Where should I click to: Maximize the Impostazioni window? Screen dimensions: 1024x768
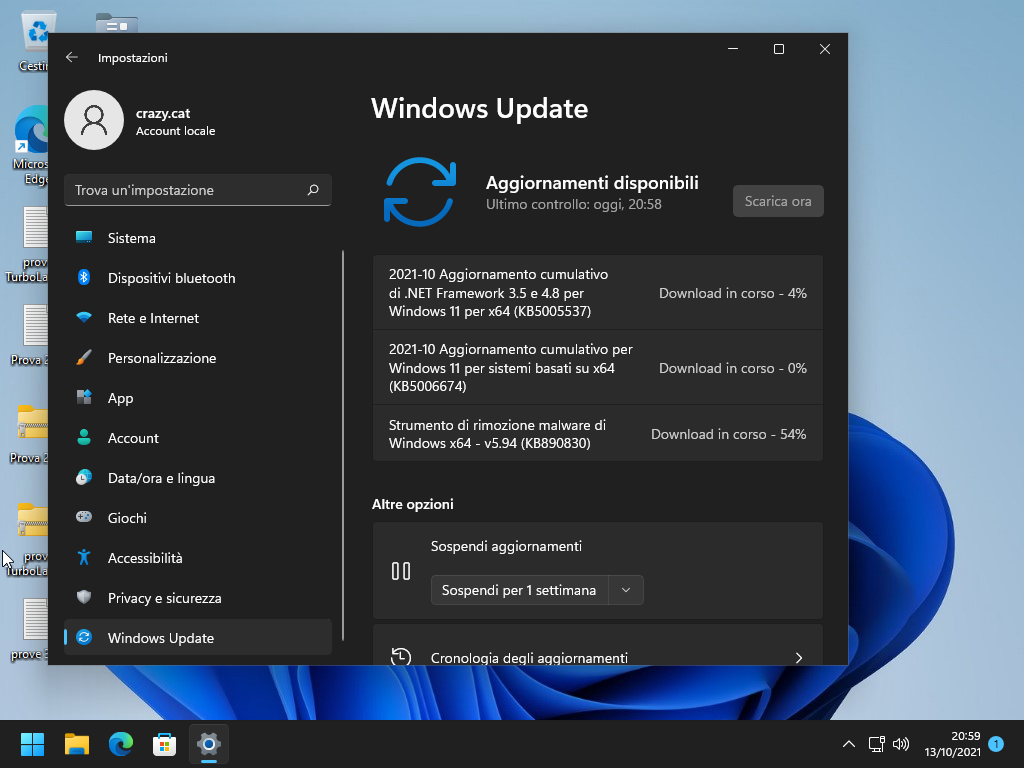tap(778, 49)
